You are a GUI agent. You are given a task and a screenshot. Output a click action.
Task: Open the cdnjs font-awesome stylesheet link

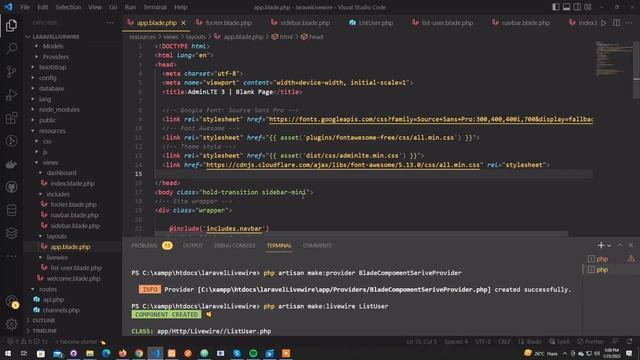(x=343, y=165)
